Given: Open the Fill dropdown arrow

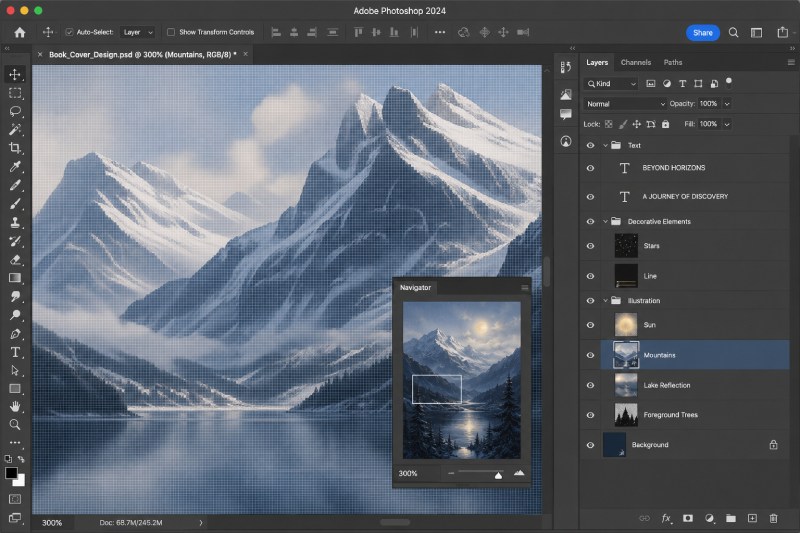Looking at the screenshot, I should tap(727, 124).
